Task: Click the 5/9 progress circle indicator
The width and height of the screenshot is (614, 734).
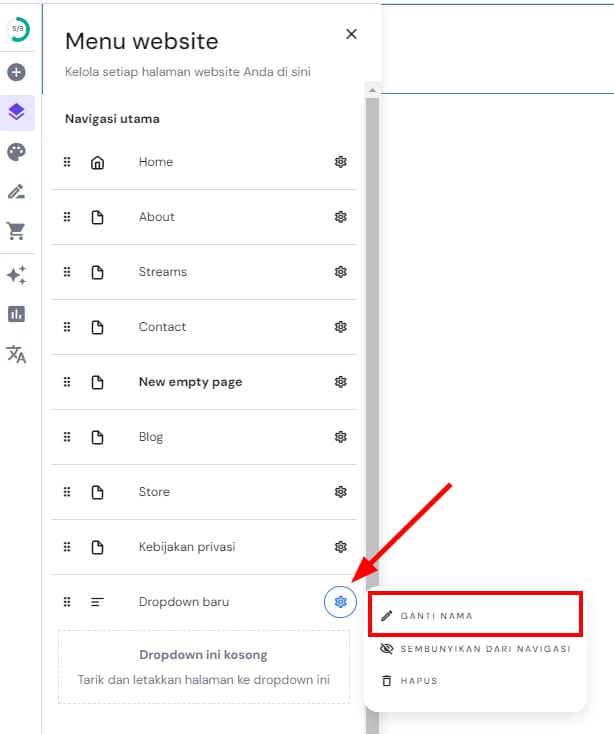Action: pyautogui.click(x=18, y=30)
